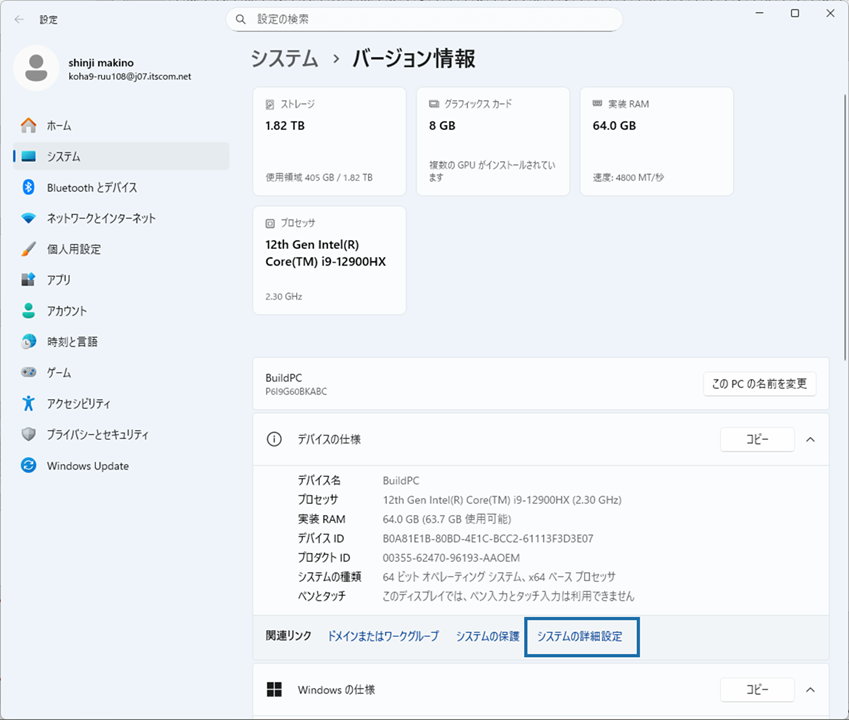Collapse the Windows の仕様 section chevron
This screenshot has height=720, width=849.
[x=811, y=690]
